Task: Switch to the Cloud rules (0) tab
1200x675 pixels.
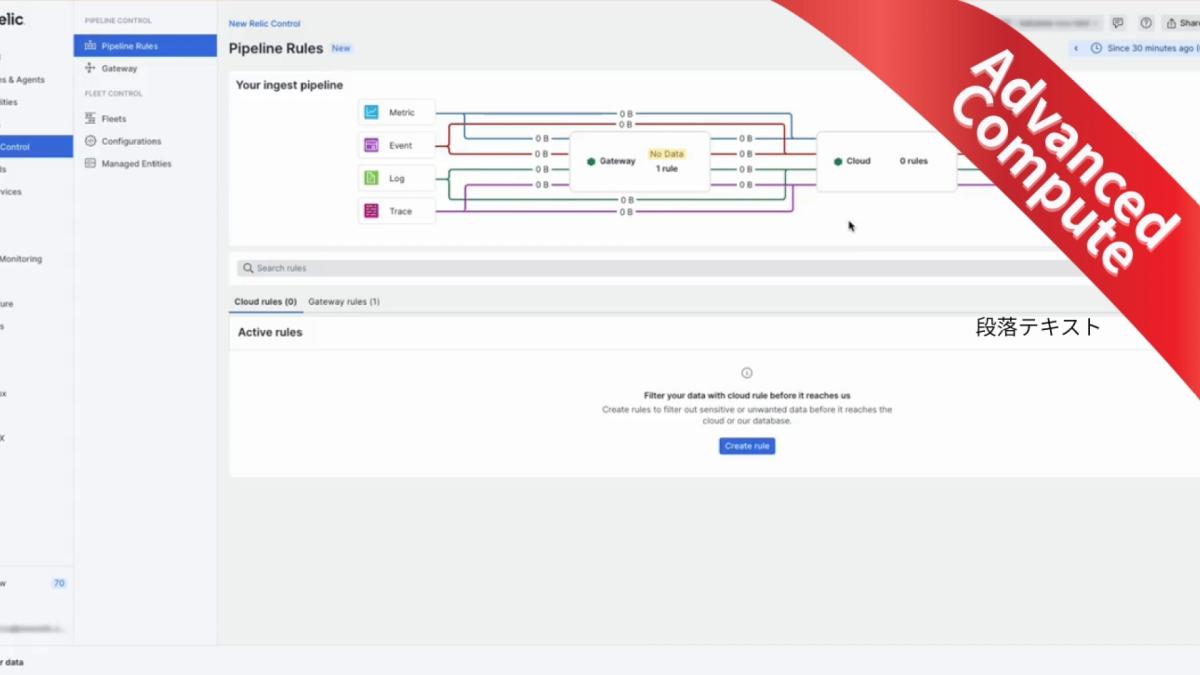Action: coord(265,302)
